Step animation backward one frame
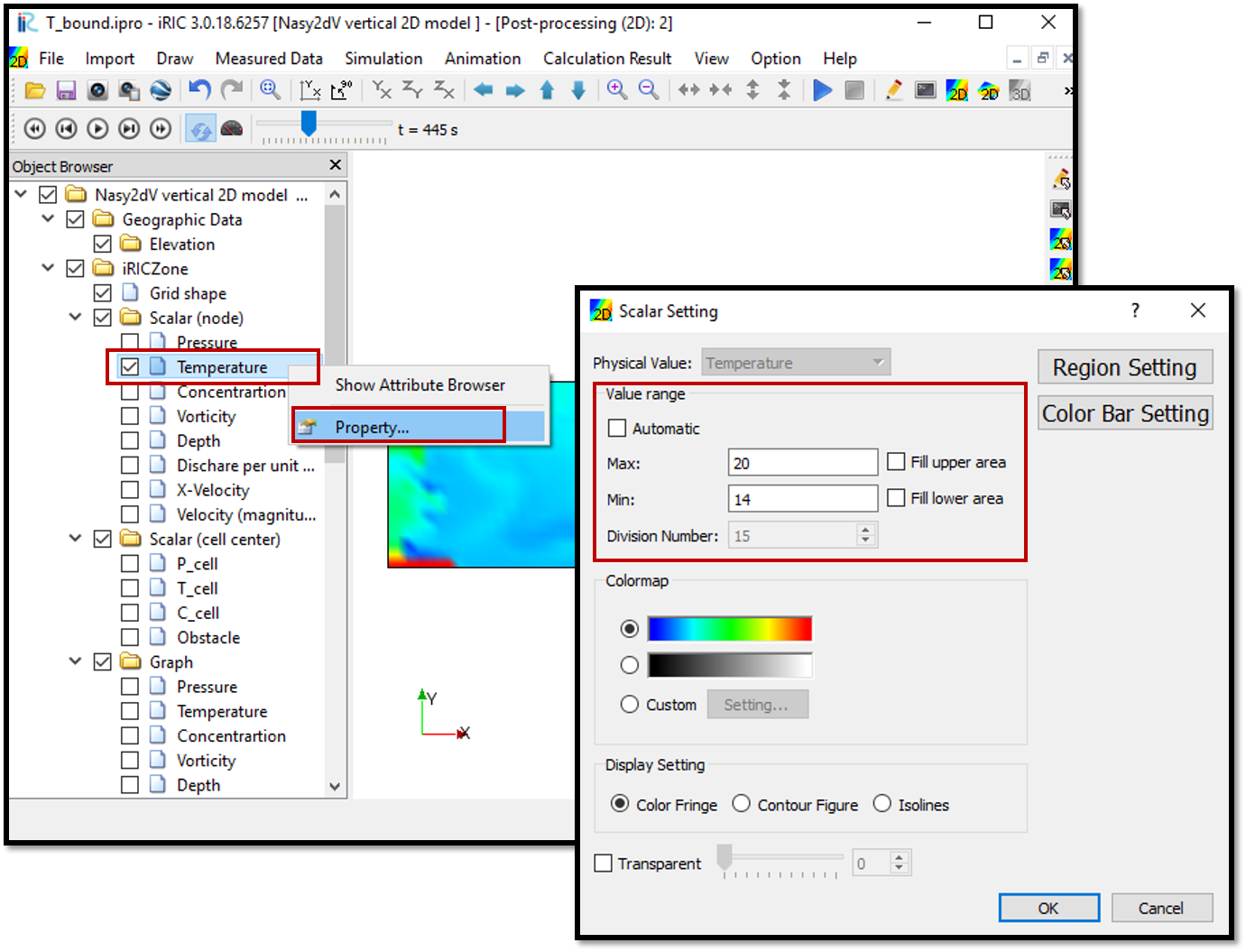The image size is (1246, 952). coord(66,129)
